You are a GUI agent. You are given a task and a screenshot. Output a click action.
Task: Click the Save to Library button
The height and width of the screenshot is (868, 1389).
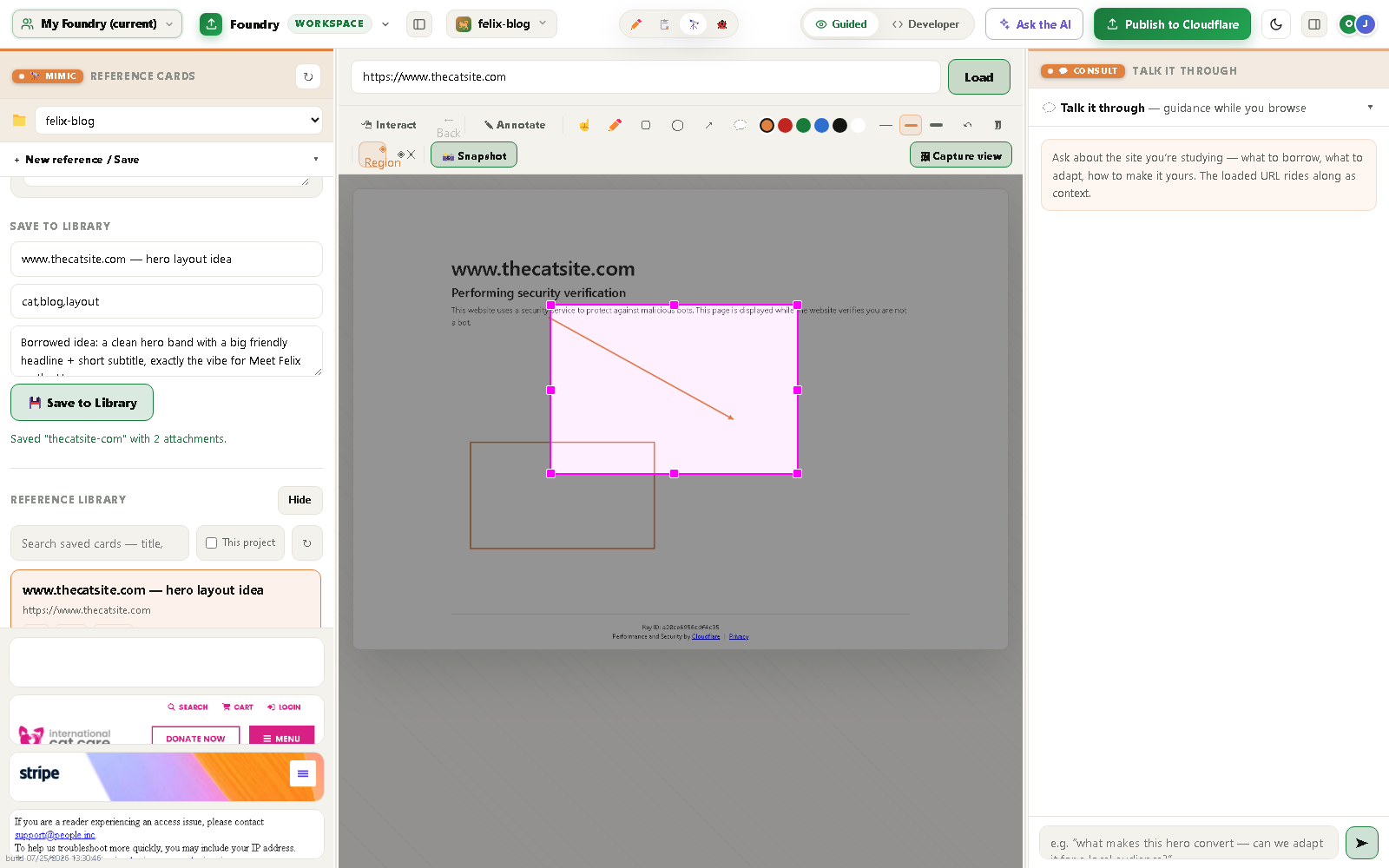82,403
